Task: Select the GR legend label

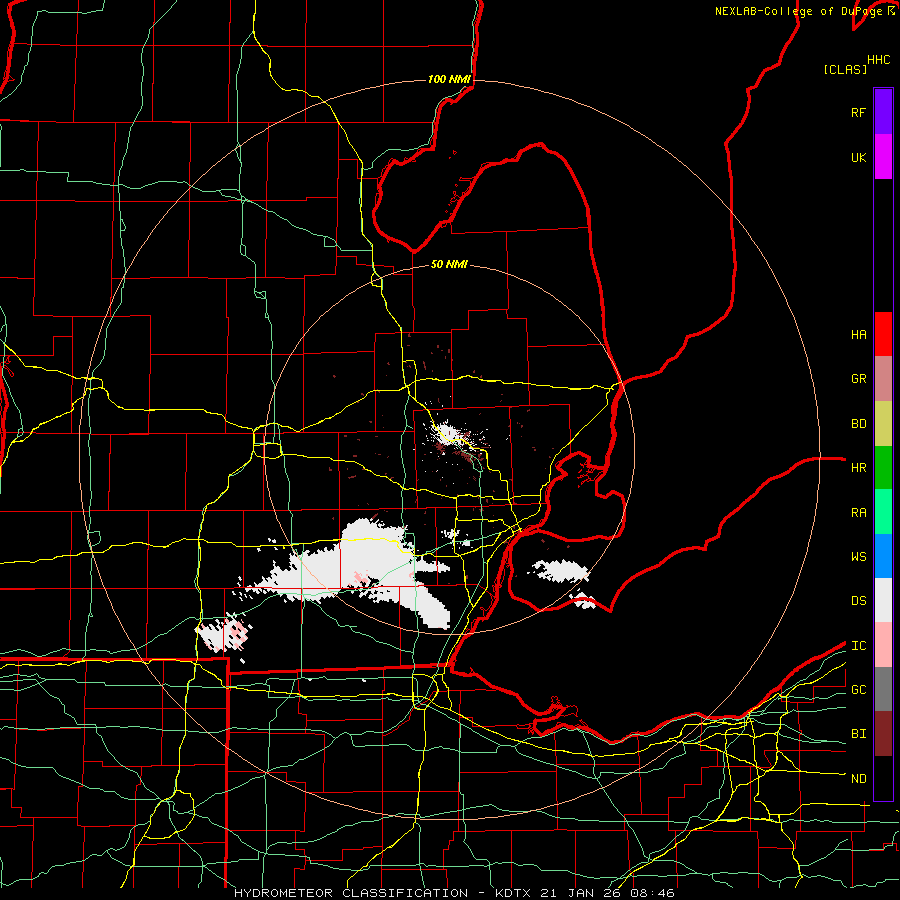Action: (858, 379)
